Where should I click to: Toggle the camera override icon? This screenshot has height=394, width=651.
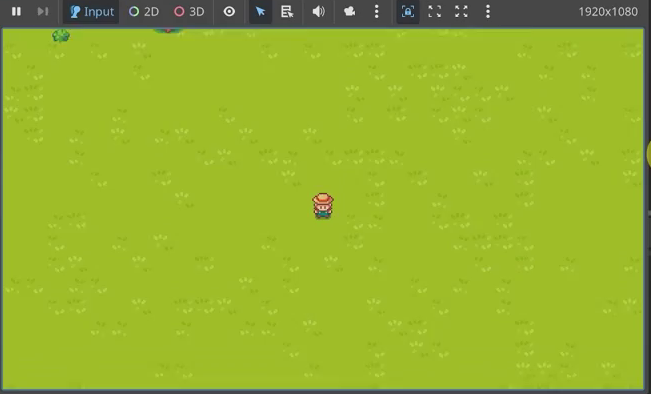(350, 11)
